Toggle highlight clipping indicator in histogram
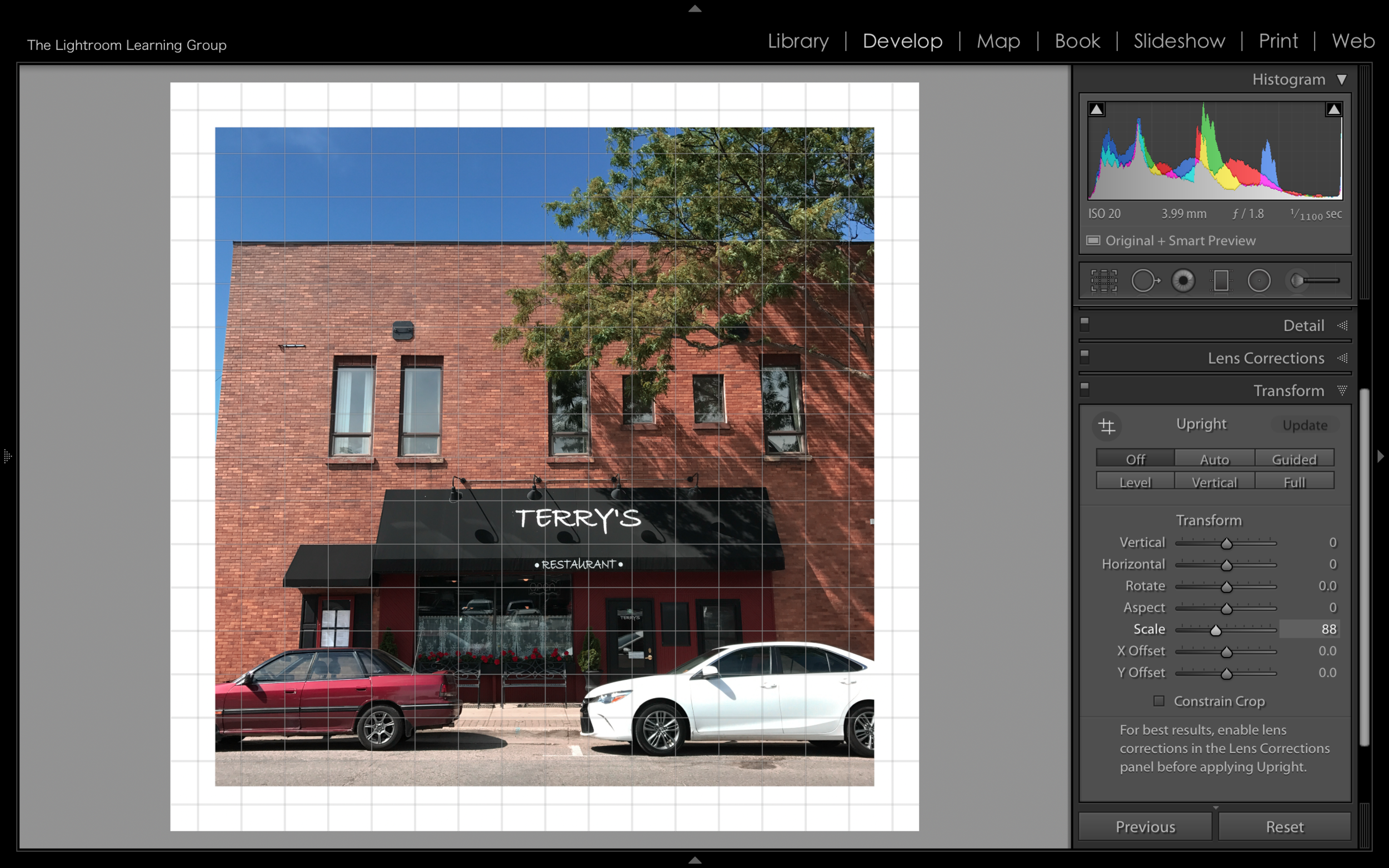Screen dimensions: 1389x868 point(1333,109)
